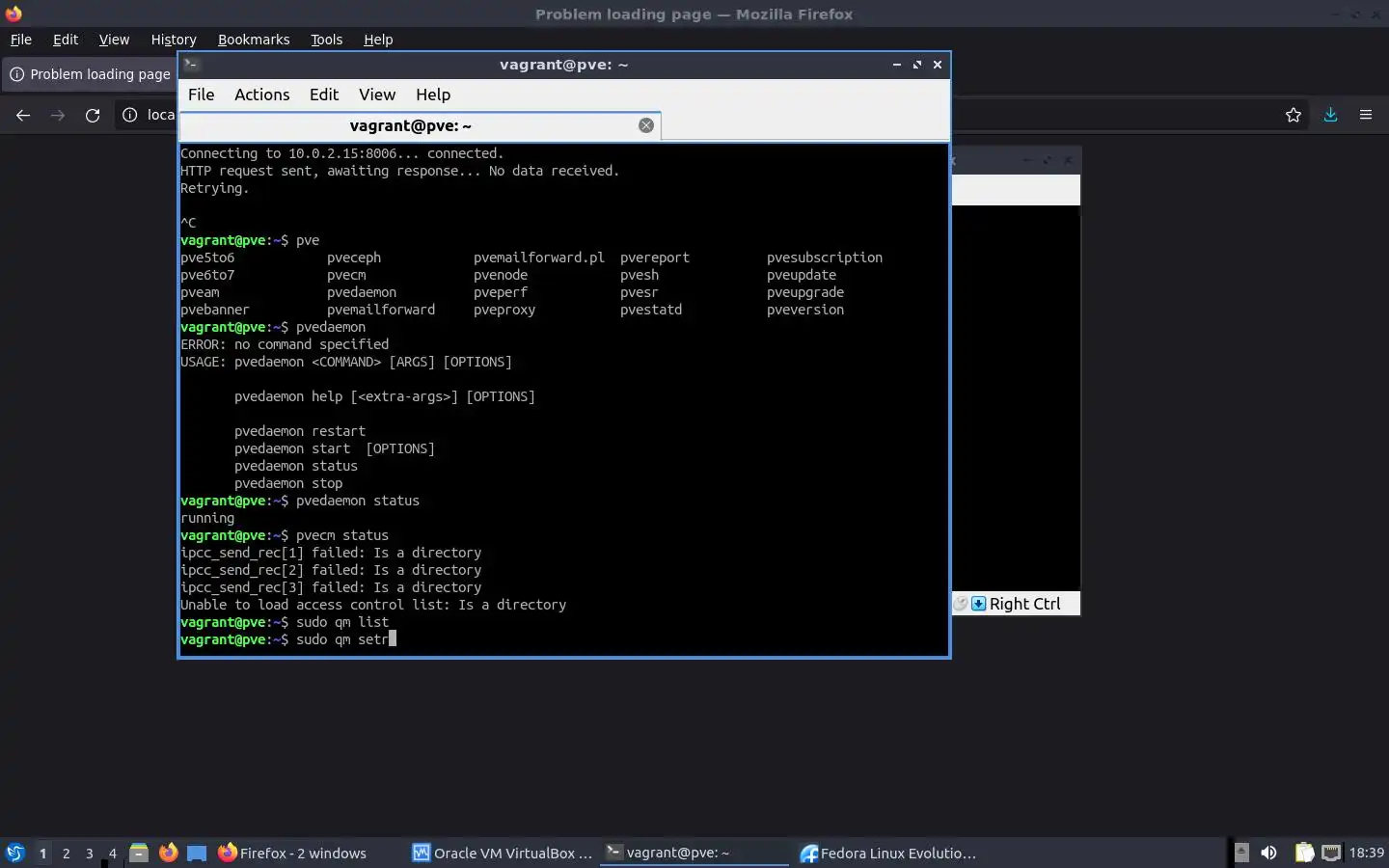Image resolution: width=1389 pixels, height=868 pixels.
Task: Open Firefox History menu
Action: 174,40
